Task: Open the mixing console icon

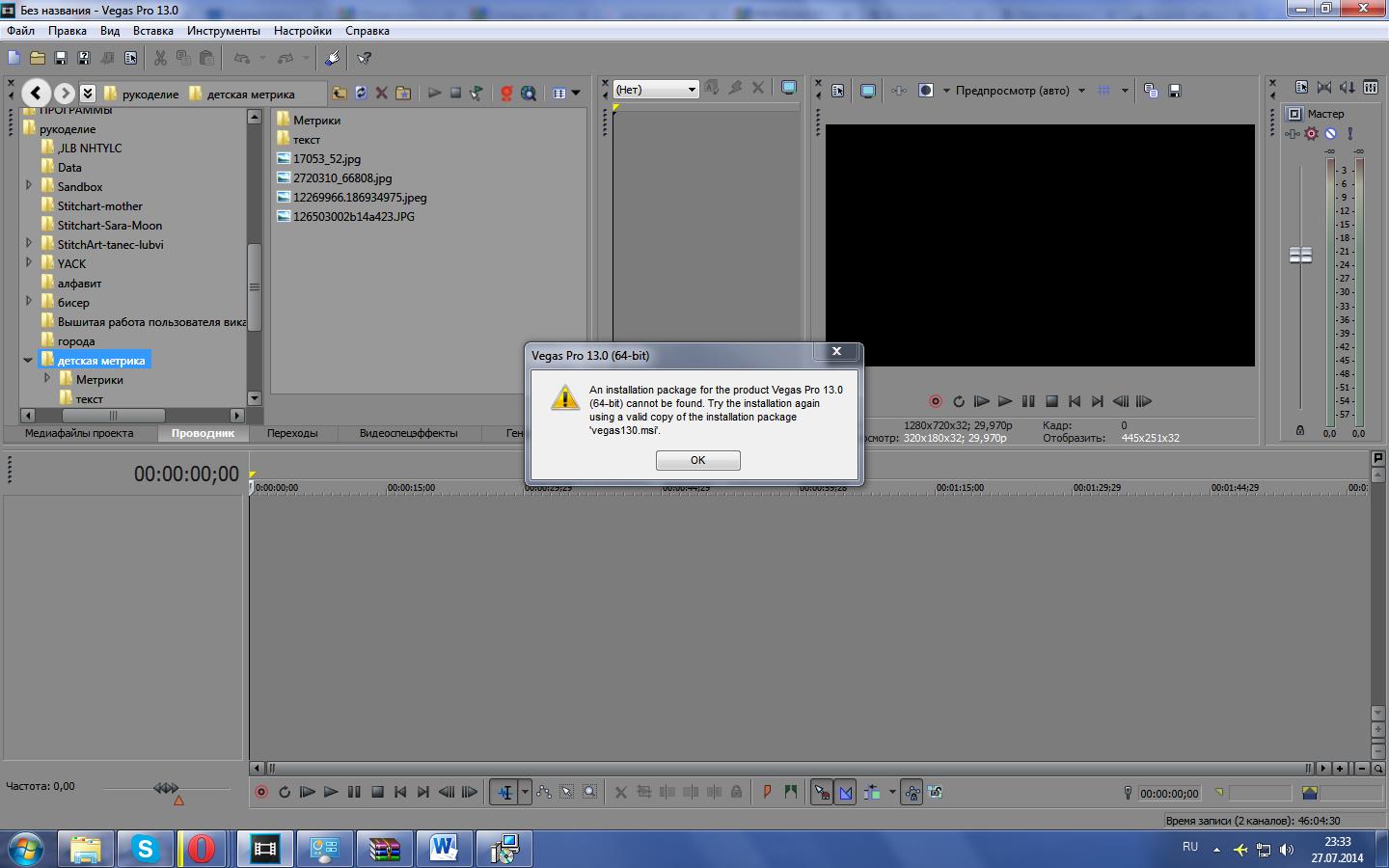Action: (1371, 88)
